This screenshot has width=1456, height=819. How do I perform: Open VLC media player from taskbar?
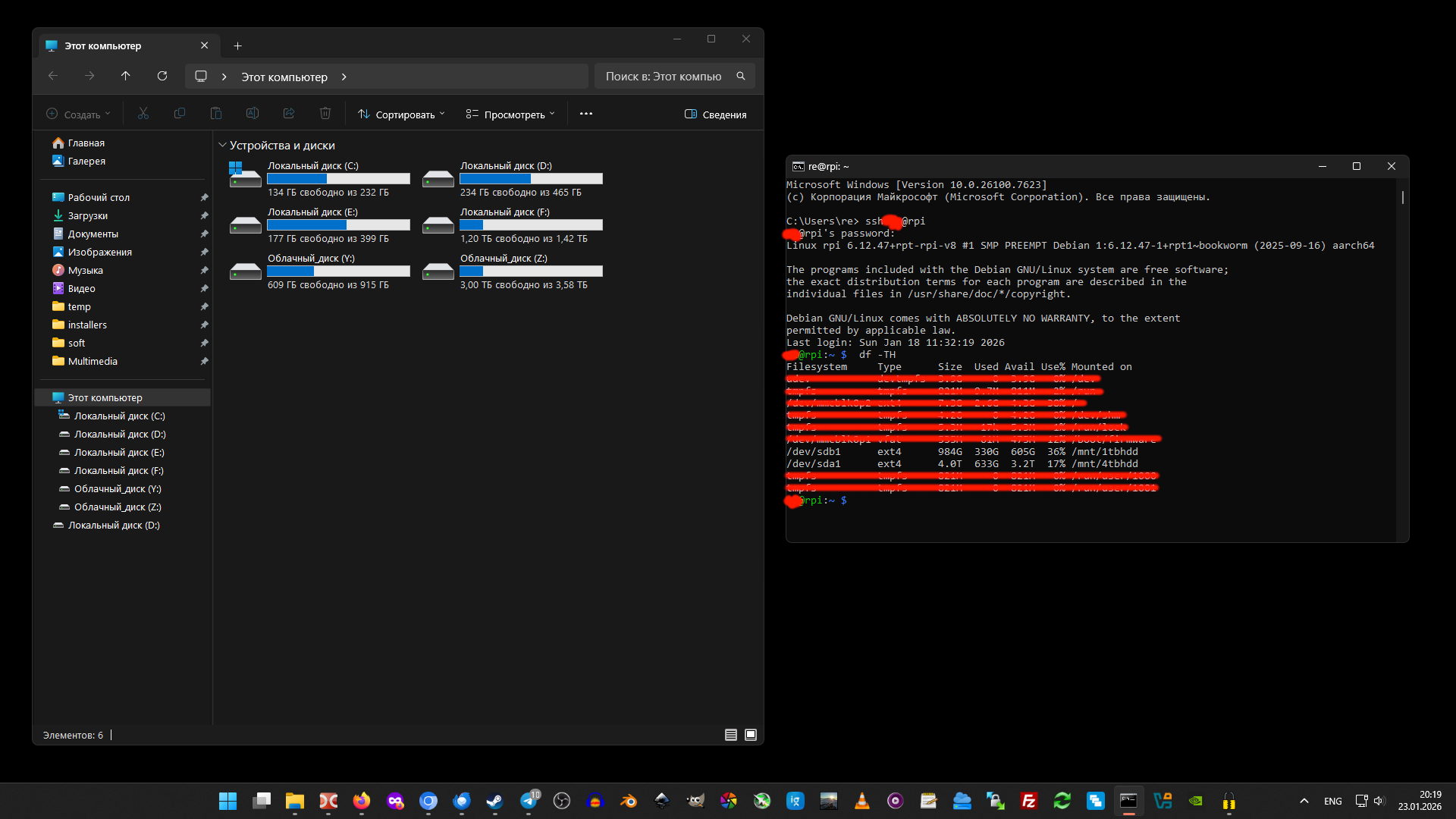(x=862, y=801)
